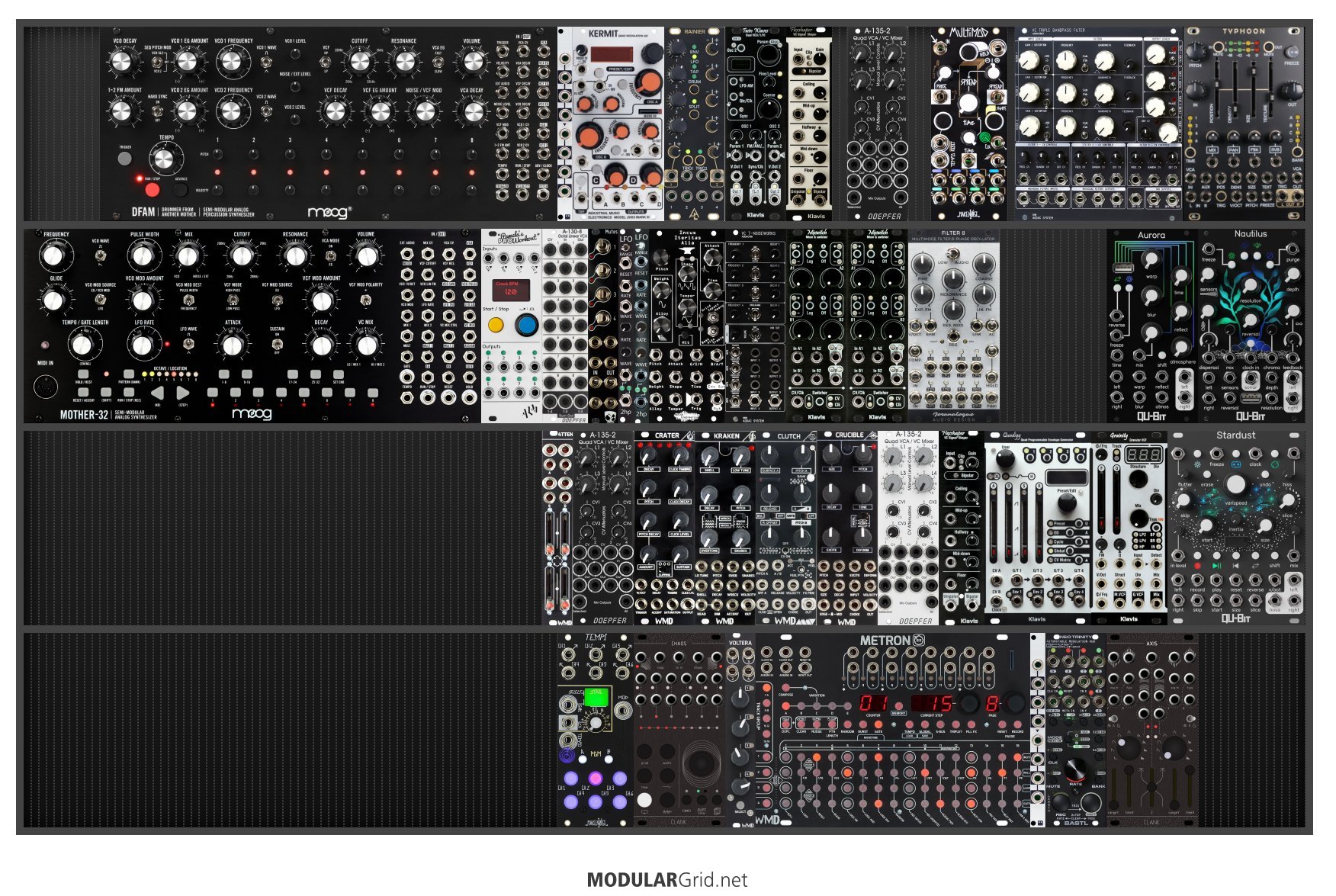Click the ALM logo on Pamela's Pro Workout
Image resolution: width=1336 pixels, height=896 pixels.
click(528, 410)
